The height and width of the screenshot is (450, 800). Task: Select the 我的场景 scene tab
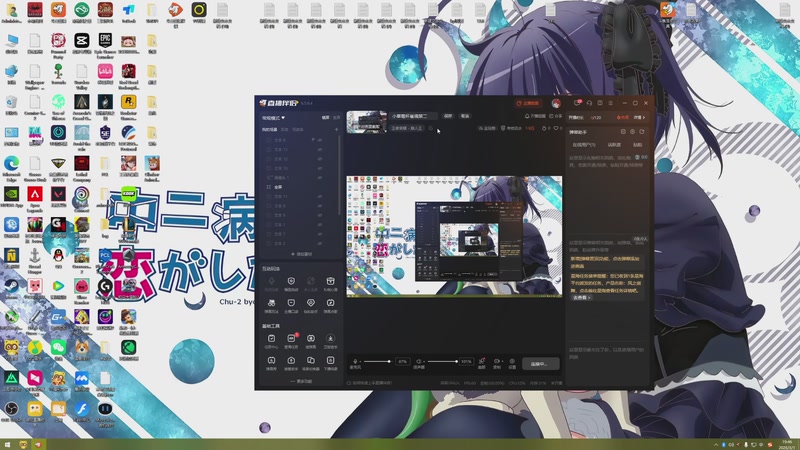pos(269,130)
